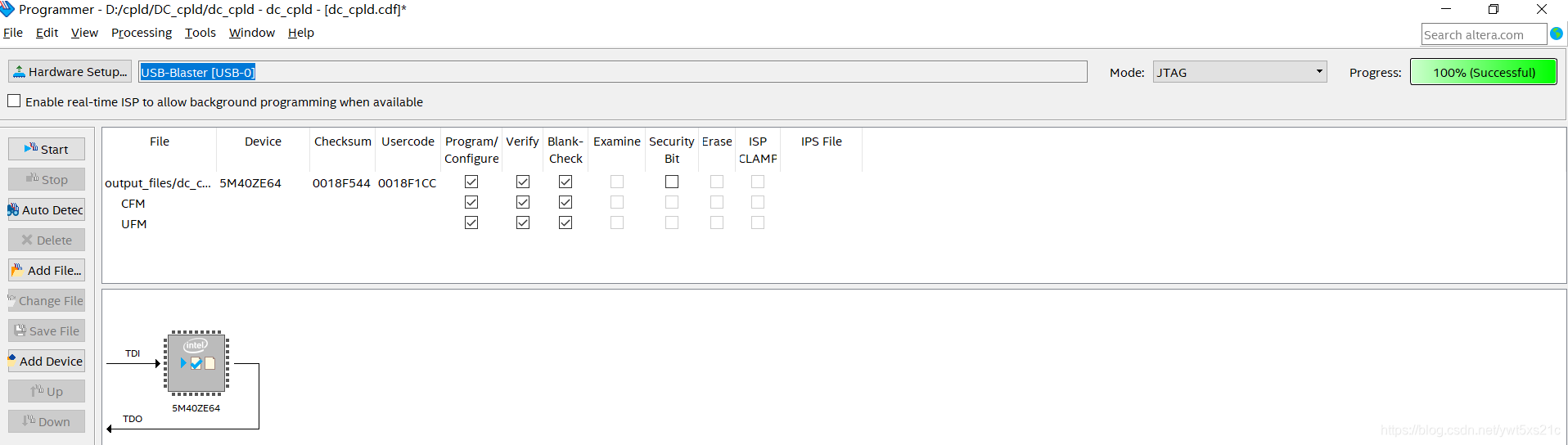
Task: Open the Help menu
Action: coord(301,33)
